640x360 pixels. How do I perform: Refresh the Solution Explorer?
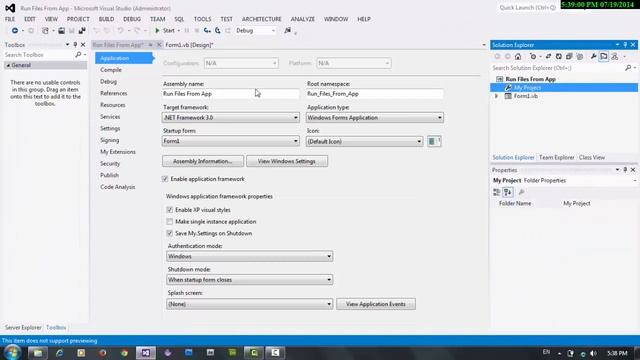coord(558,56)
